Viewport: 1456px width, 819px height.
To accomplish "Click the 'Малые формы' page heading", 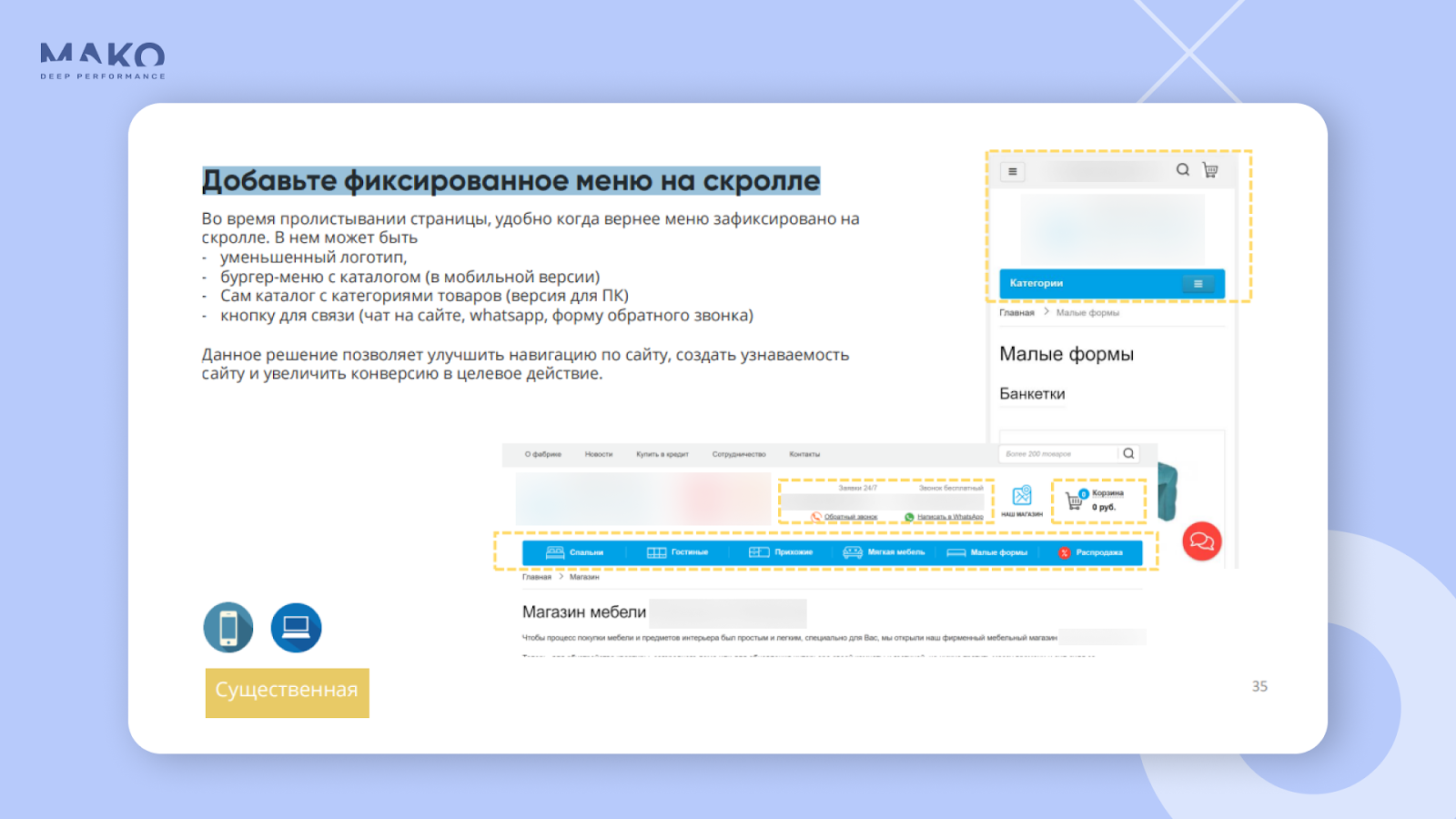I will [x=1067, y=354].
